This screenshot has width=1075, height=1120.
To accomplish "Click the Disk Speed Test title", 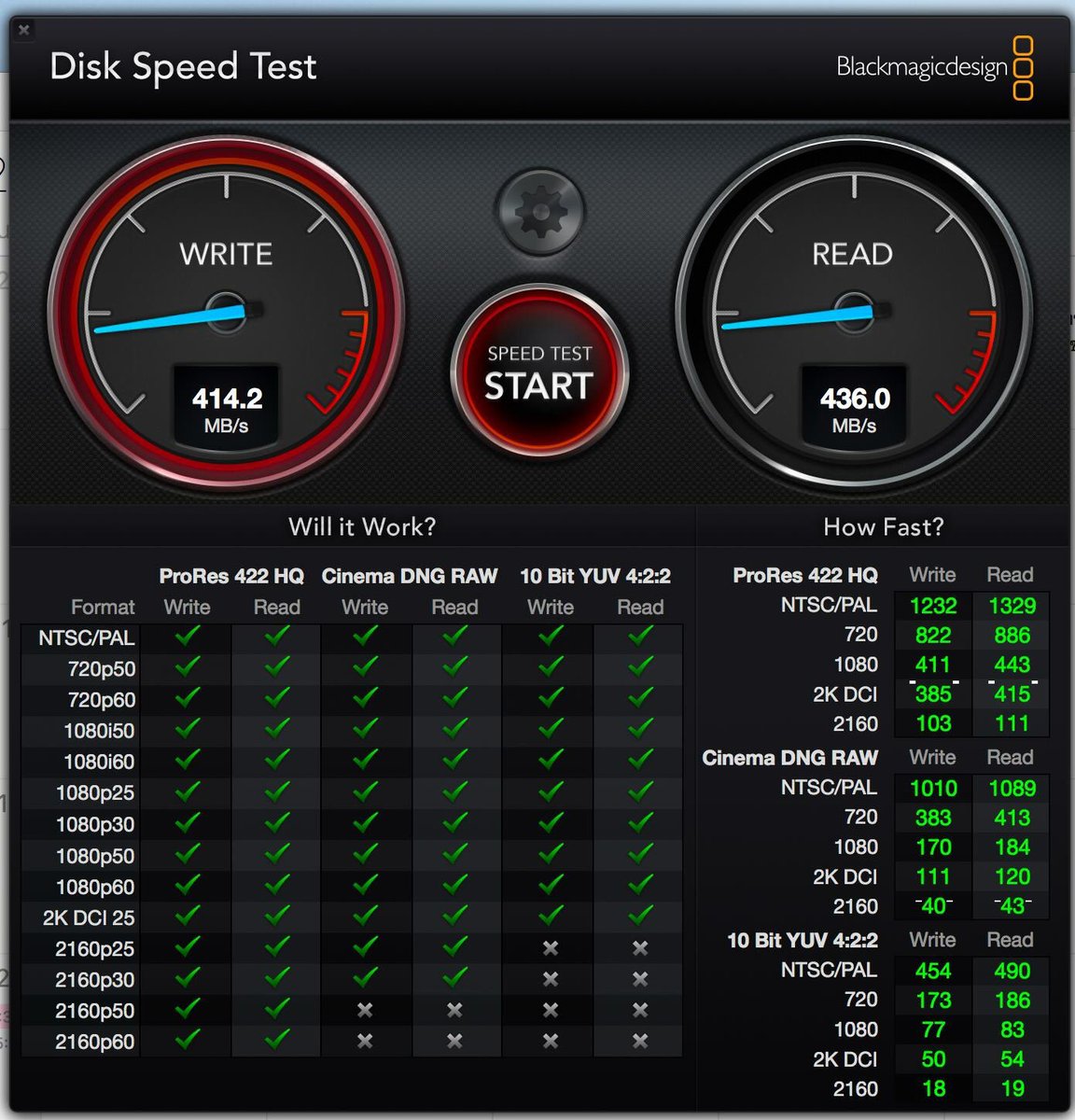I will (x=183, y=66).
